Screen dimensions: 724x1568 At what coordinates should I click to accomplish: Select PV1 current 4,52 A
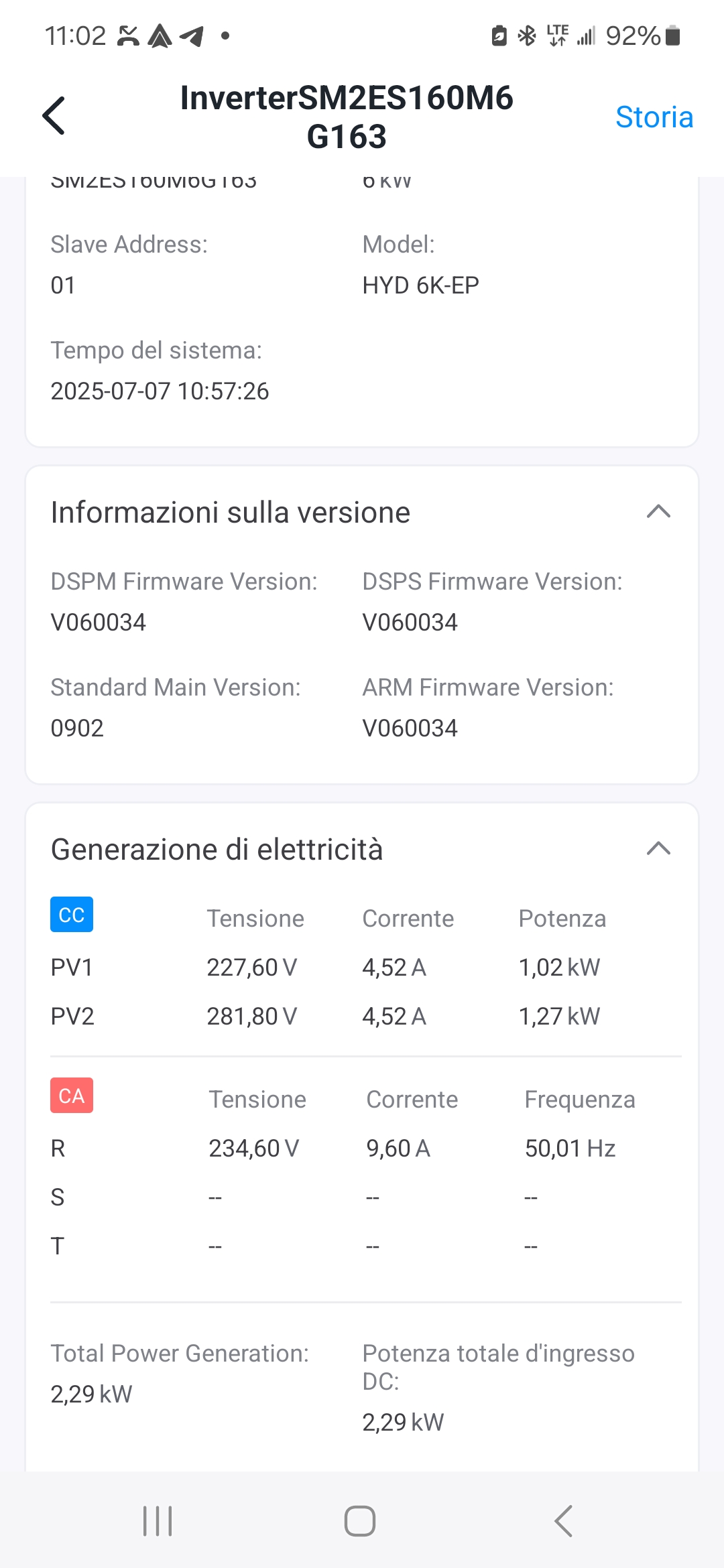(x=394, y=968)
